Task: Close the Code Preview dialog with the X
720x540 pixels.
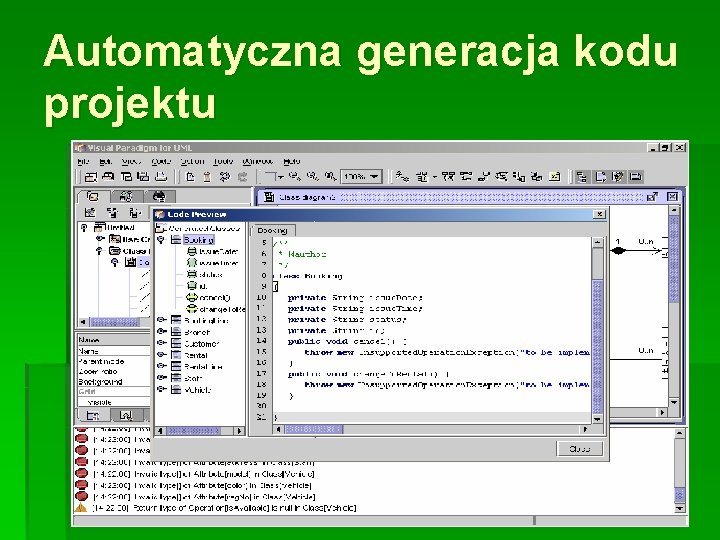Action: [x=599, y=214]
